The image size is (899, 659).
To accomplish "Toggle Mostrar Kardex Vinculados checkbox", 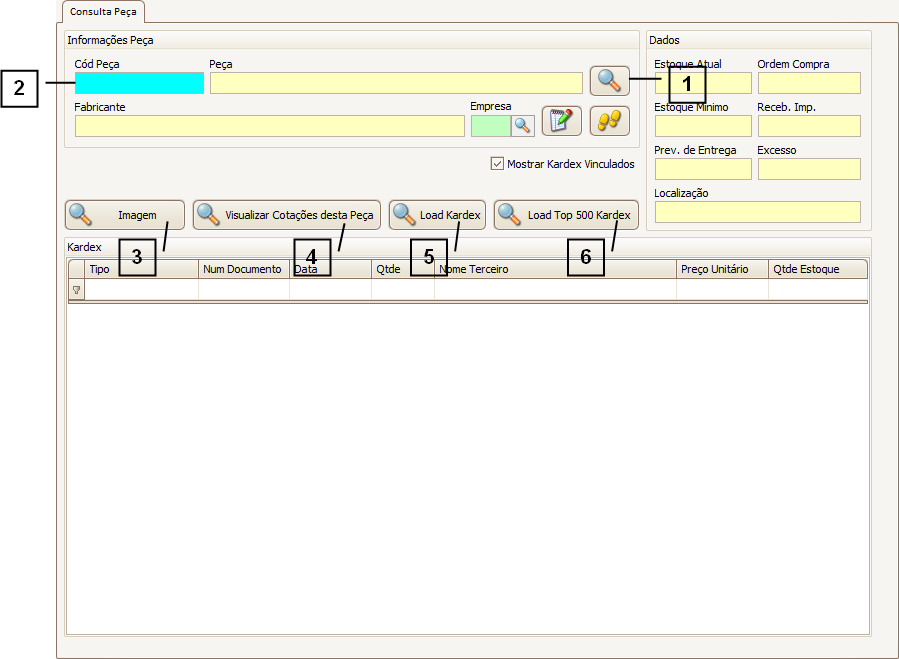I will [x=497, y=164].
